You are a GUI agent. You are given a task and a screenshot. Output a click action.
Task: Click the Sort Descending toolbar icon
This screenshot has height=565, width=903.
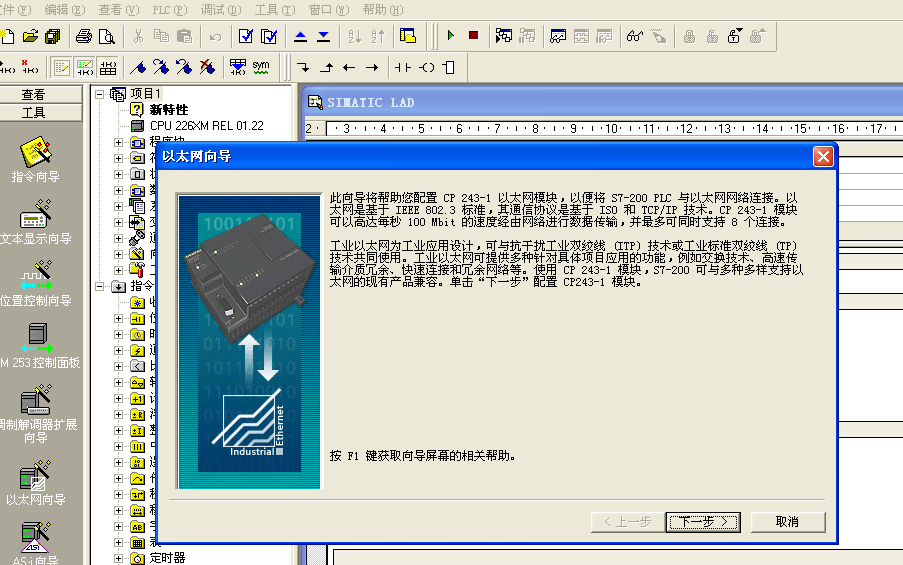378,37
